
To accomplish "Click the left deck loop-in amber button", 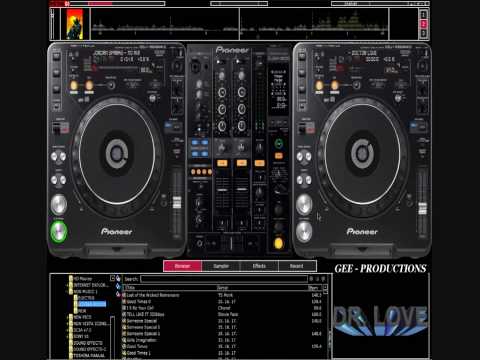I will [x=74, y=86].
